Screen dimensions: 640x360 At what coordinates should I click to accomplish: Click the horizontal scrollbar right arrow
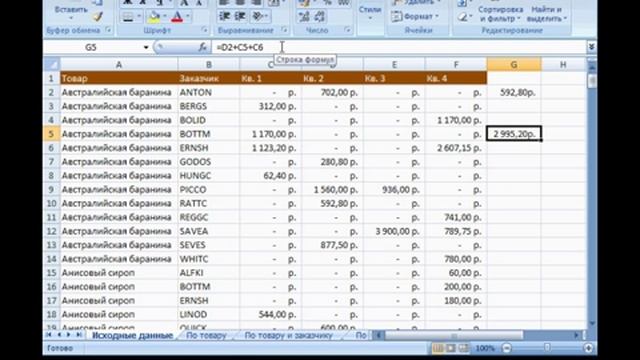(576, 335)
